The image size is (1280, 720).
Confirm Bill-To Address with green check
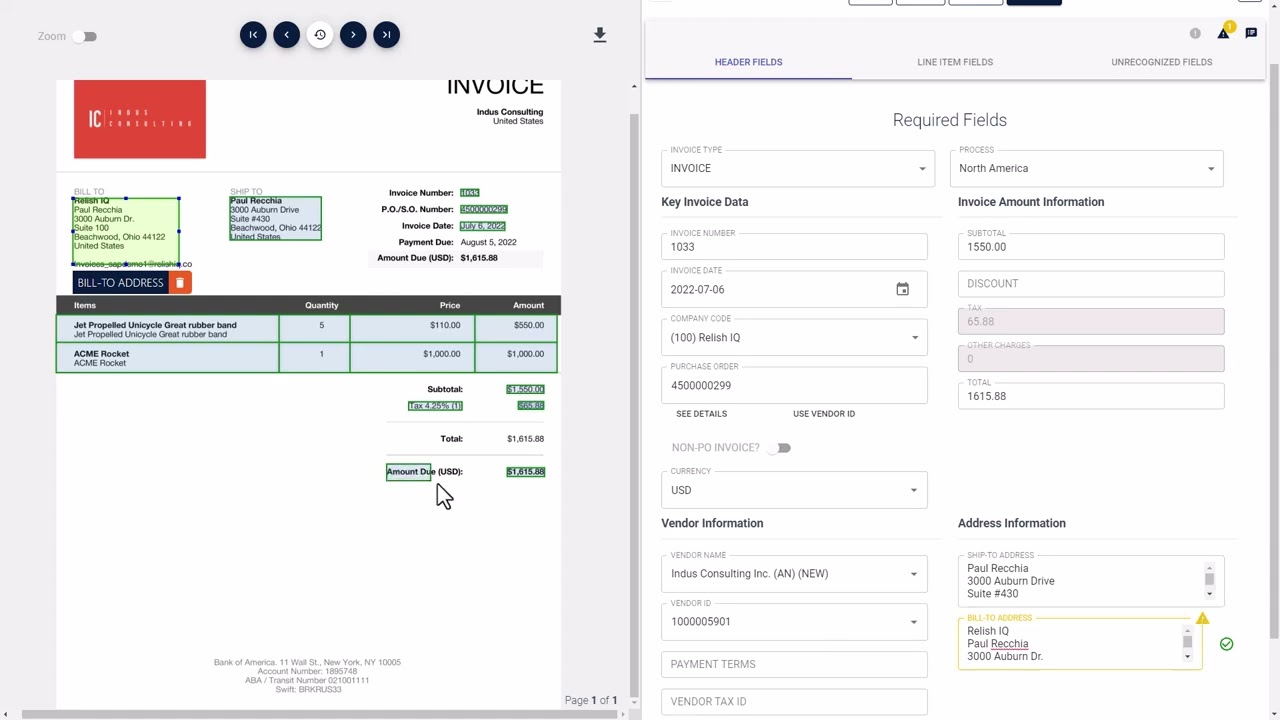tap(1226, 644)
